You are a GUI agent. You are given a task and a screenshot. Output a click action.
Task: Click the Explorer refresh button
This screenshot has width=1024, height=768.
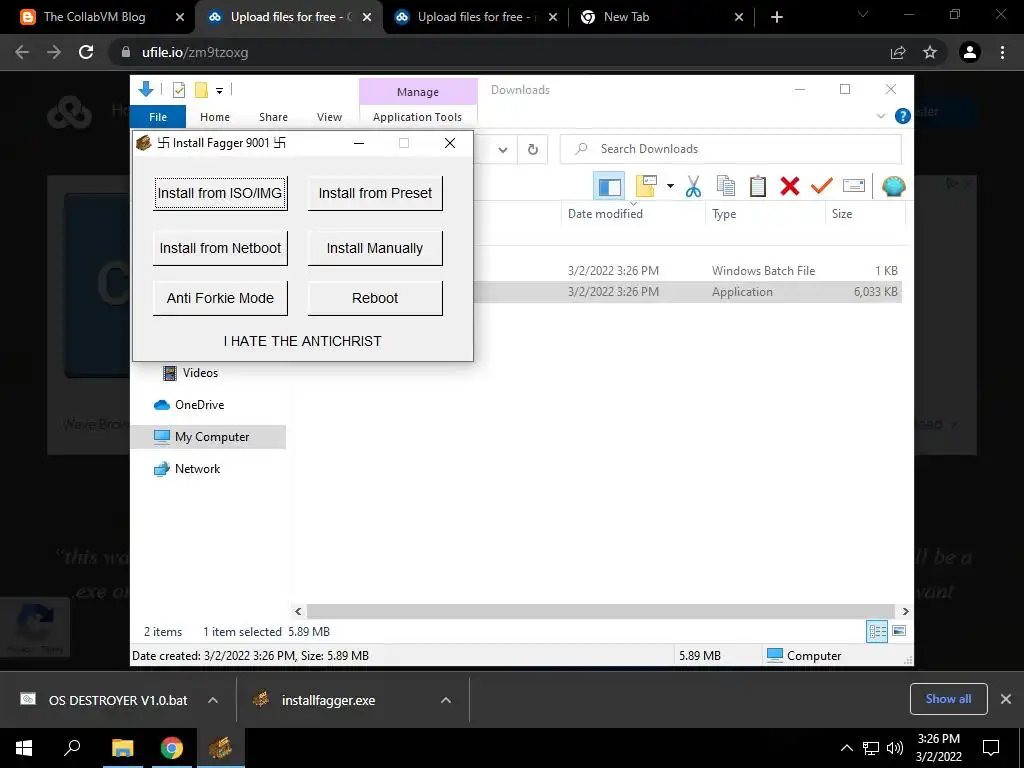533,150
